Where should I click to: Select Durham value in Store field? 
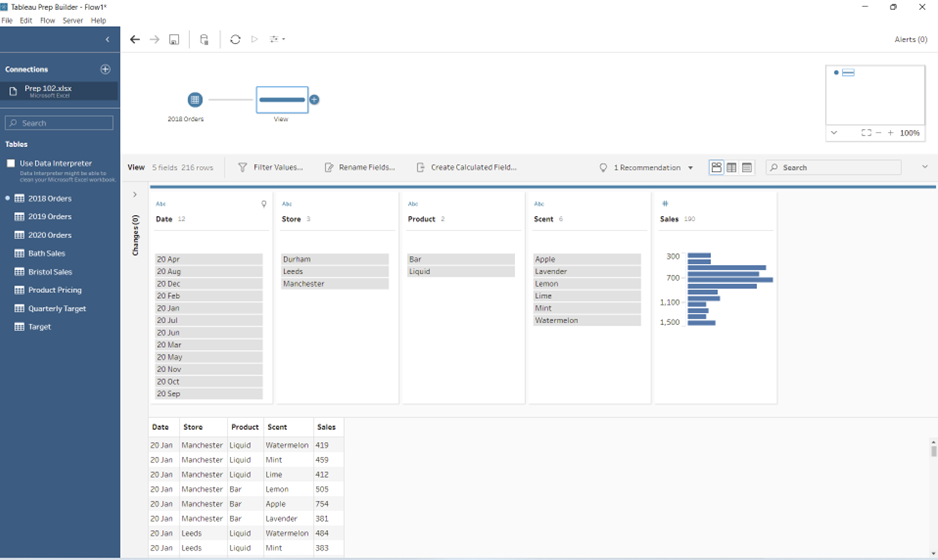click(x=335, y=259)
